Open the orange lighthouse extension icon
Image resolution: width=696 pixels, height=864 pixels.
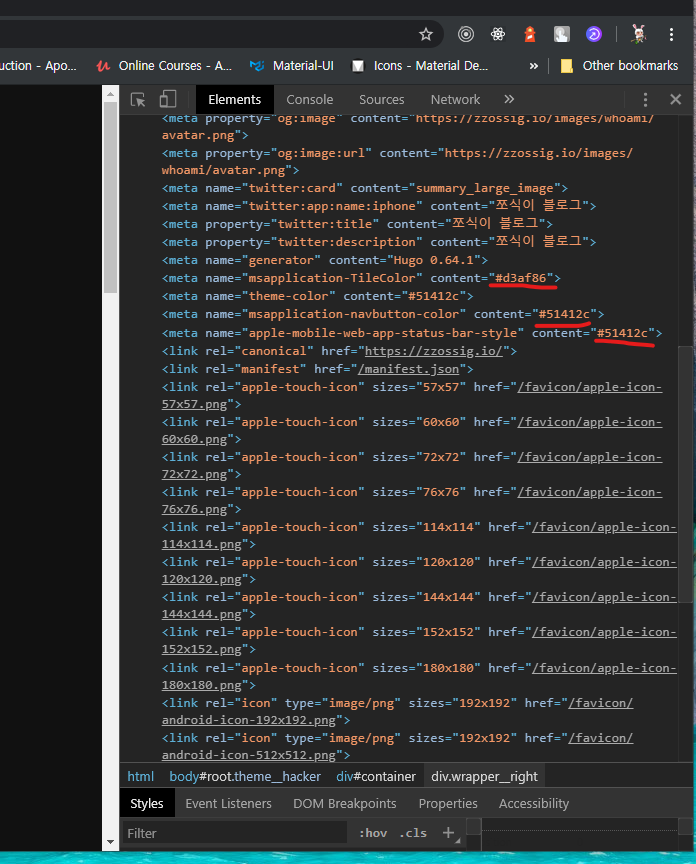[x=530, y=35]
